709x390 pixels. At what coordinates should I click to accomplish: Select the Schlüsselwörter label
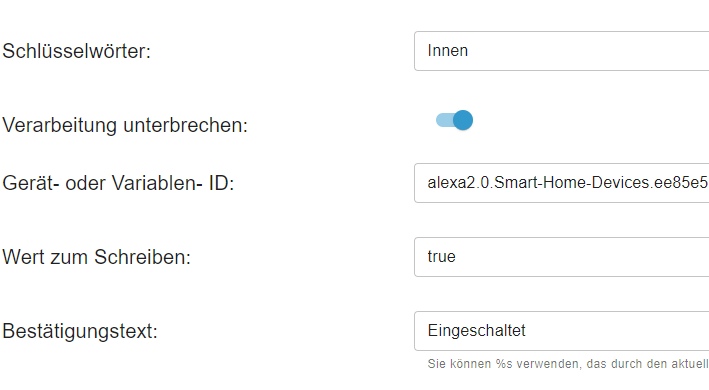point(76,51)
